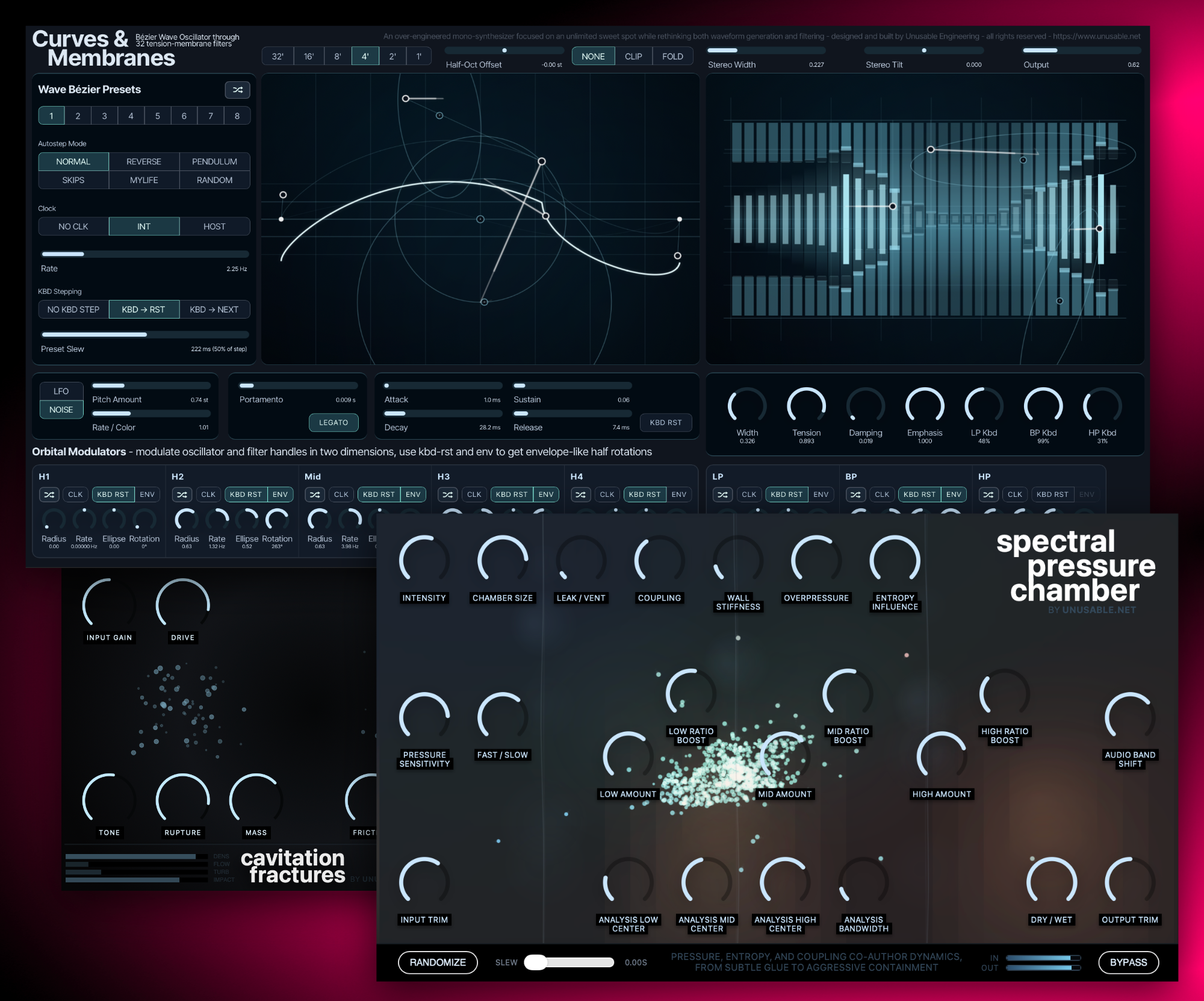Click the H1 modulator shuffle icon

(49, 494)
